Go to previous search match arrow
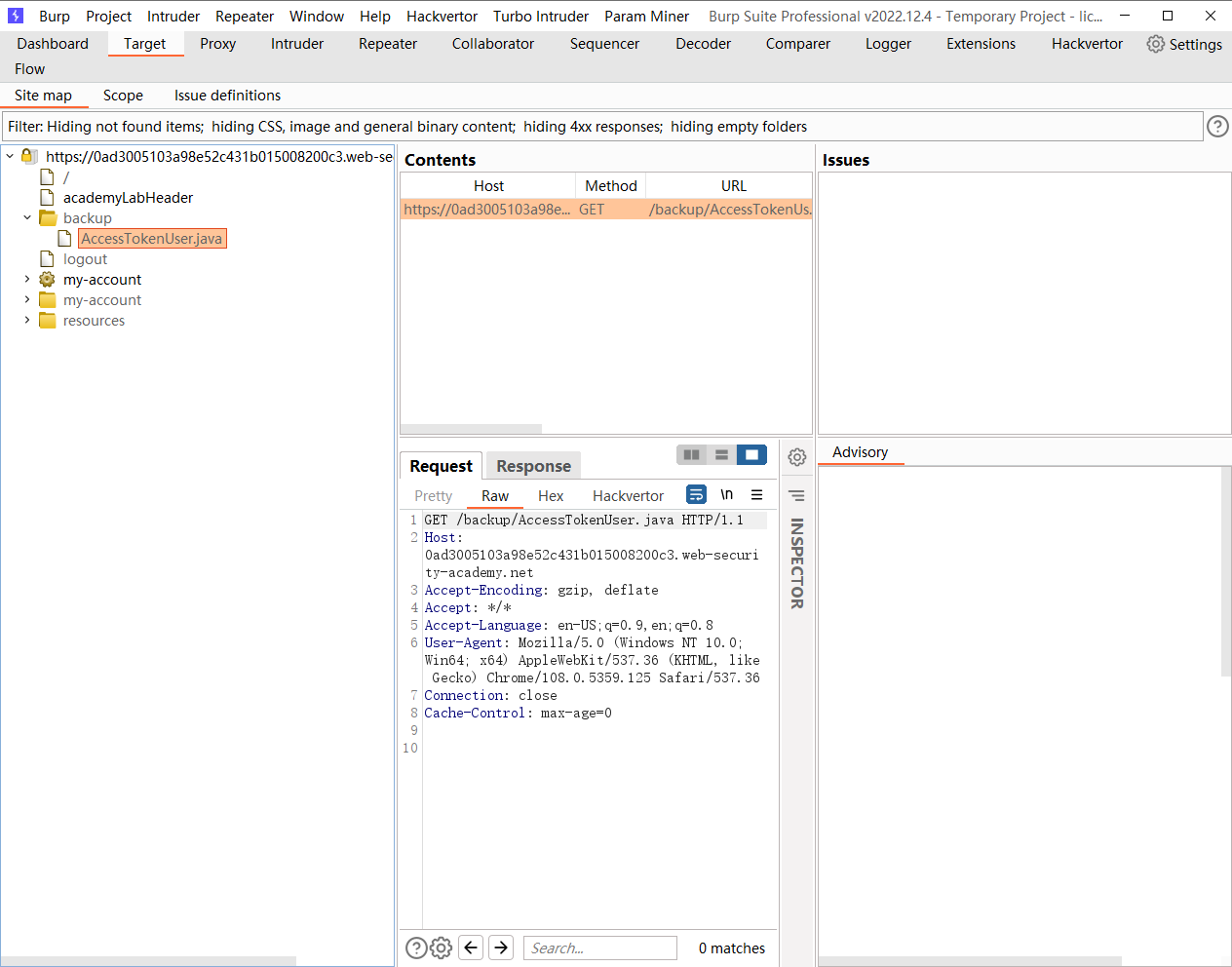The image size is (1232, 967). [471, 948]
